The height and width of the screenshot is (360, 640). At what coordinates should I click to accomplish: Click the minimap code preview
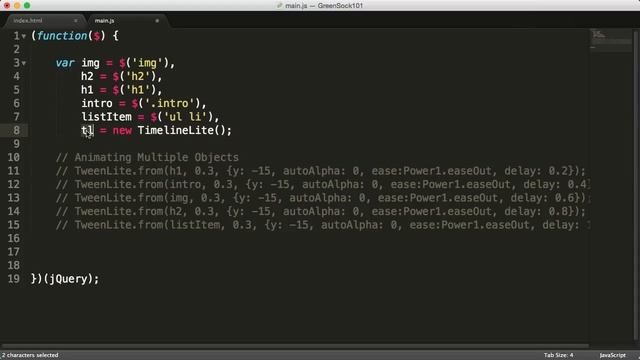coord(611,41)
